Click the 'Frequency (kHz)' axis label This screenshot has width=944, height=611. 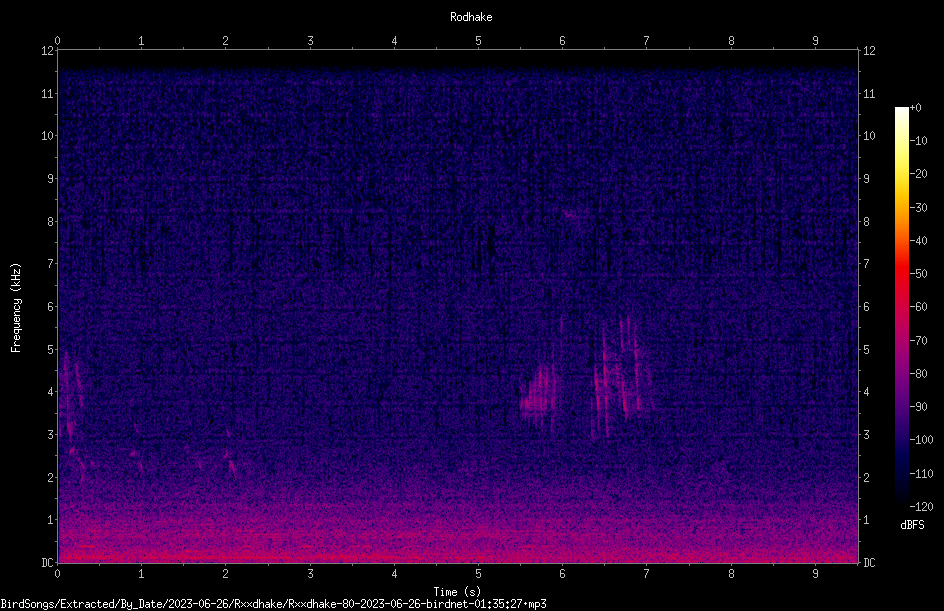pos(16,308)
